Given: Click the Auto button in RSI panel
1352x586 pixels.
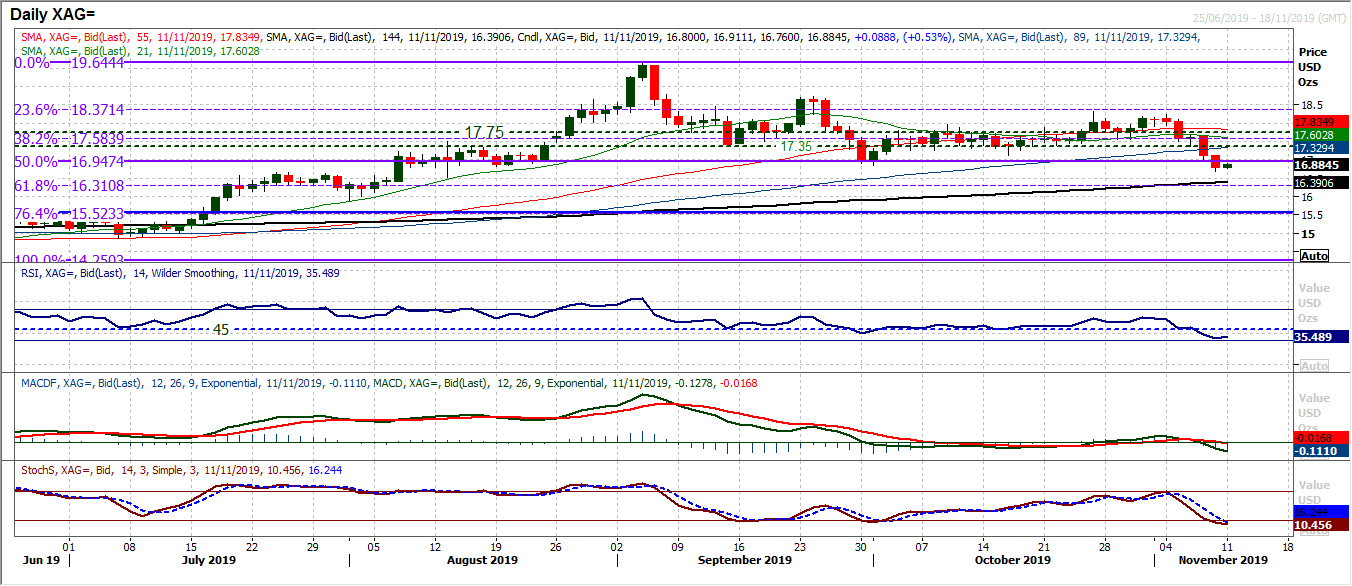Looking at the screenshot, I should tap(1313, 367).
